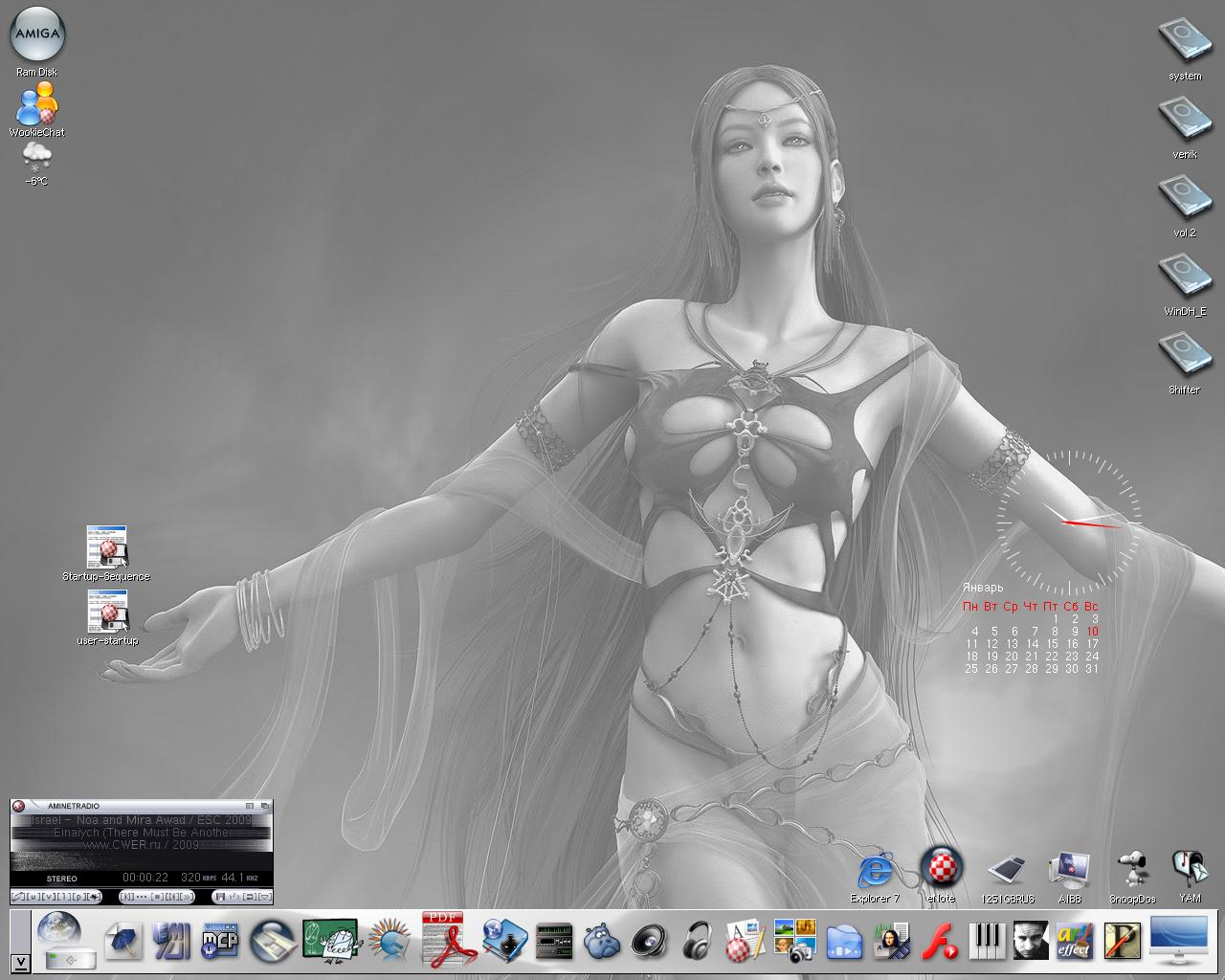The height and width of the screenshot is (980, 1225).
Task: Click the save disk button in AmiNetRadio
Action: (220, 897)
